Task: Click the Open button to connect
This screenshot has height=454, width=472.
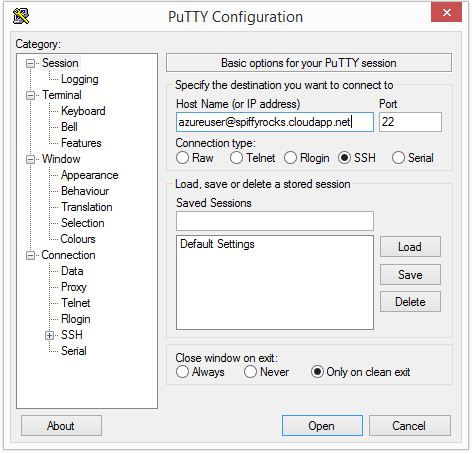Action: click(x=322, y=426)
